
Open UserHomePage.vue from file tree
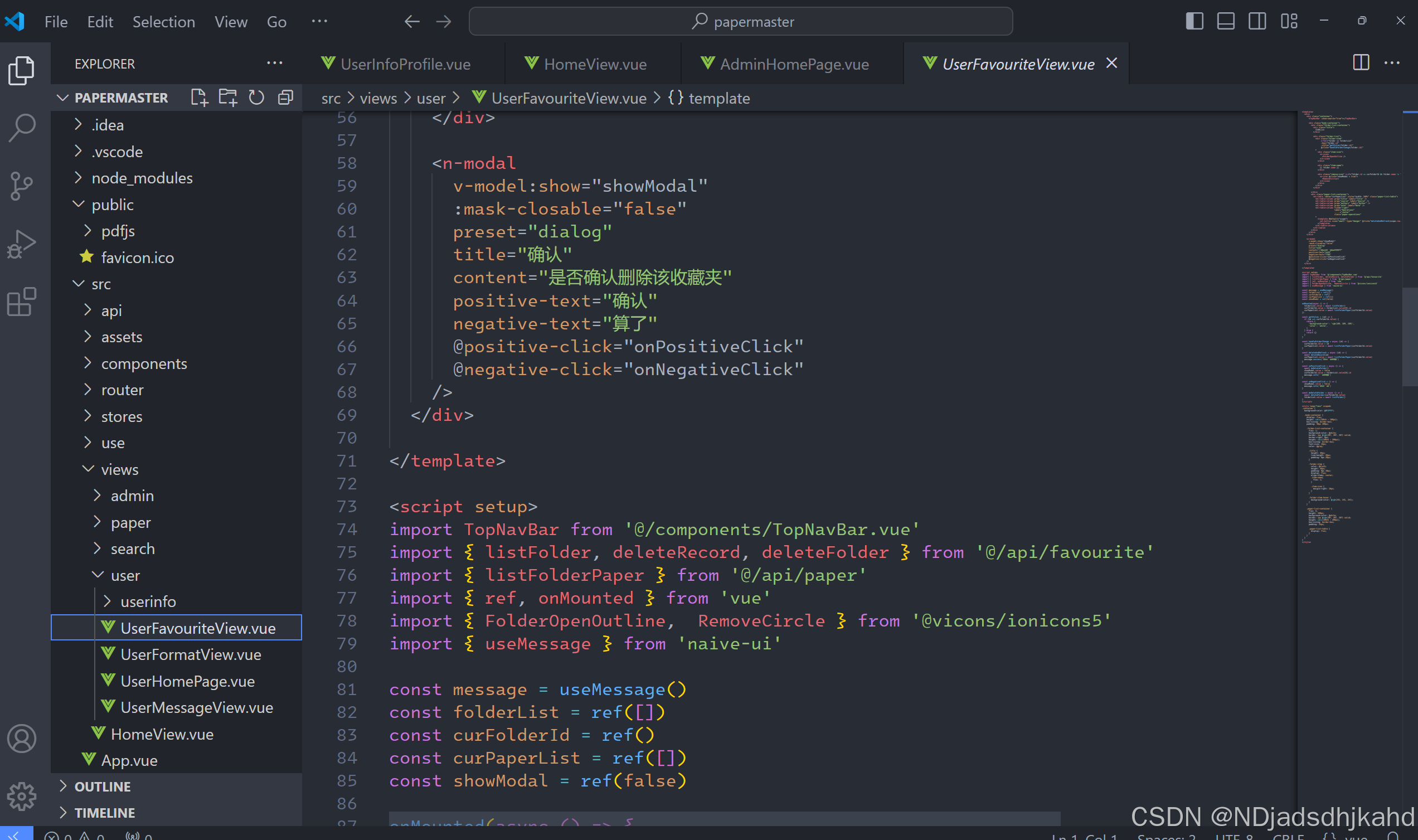pos(187,681)
